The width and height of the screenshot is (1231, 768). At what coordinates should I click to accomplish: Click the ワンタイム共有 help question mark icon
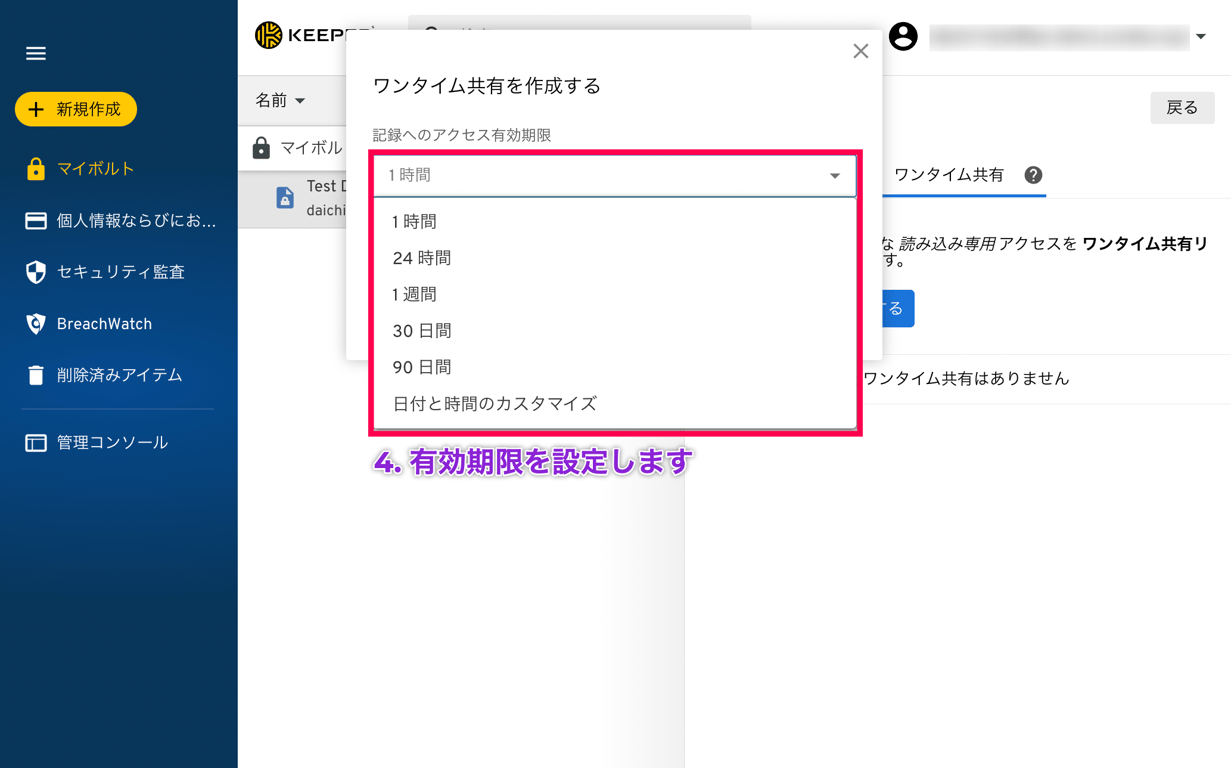(1032, 174)
